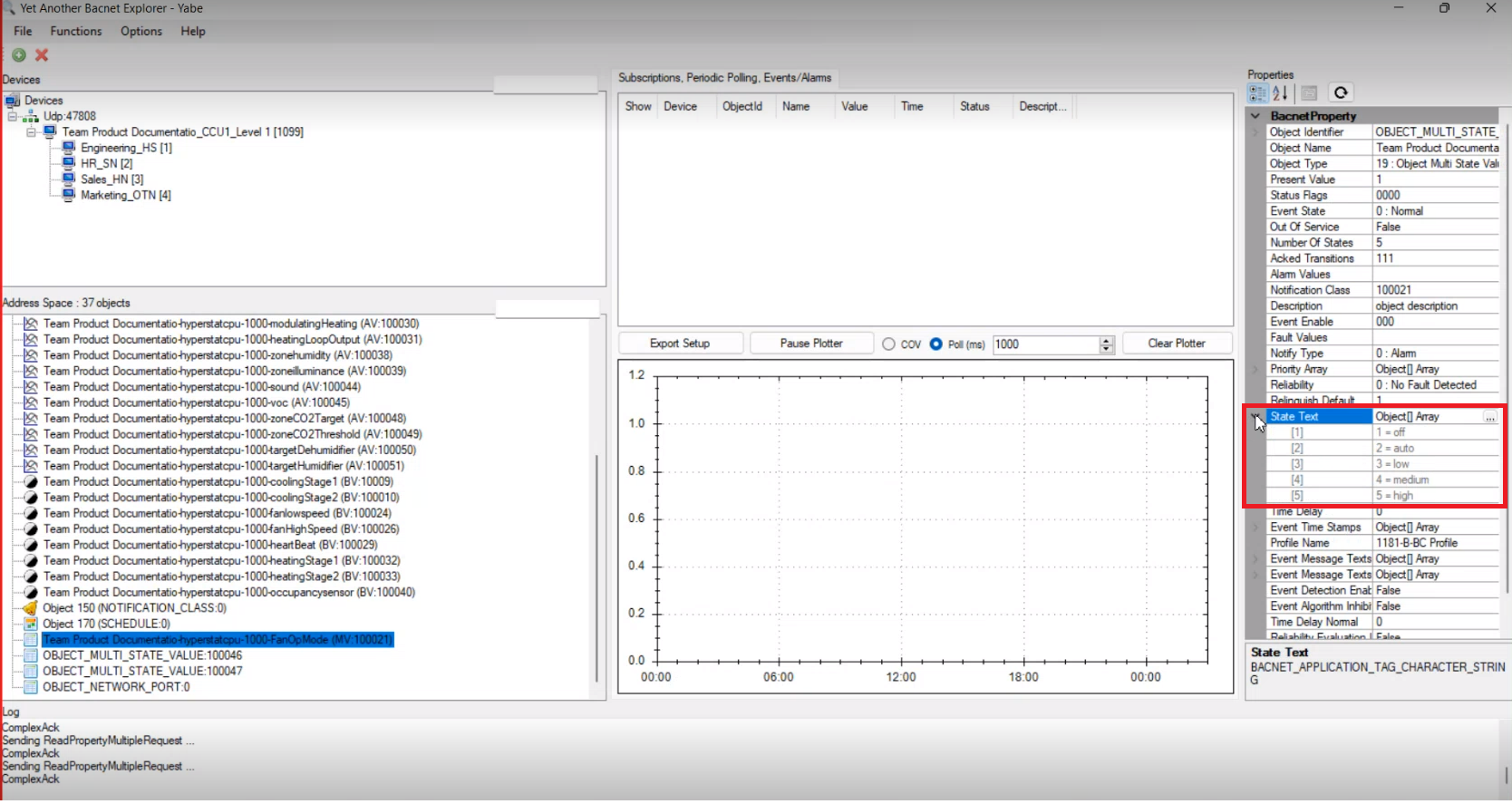Collapse the CCU1_Level 1 device node
The height and width of the screenshot is (804, 1512).
[x=32, y=132]
